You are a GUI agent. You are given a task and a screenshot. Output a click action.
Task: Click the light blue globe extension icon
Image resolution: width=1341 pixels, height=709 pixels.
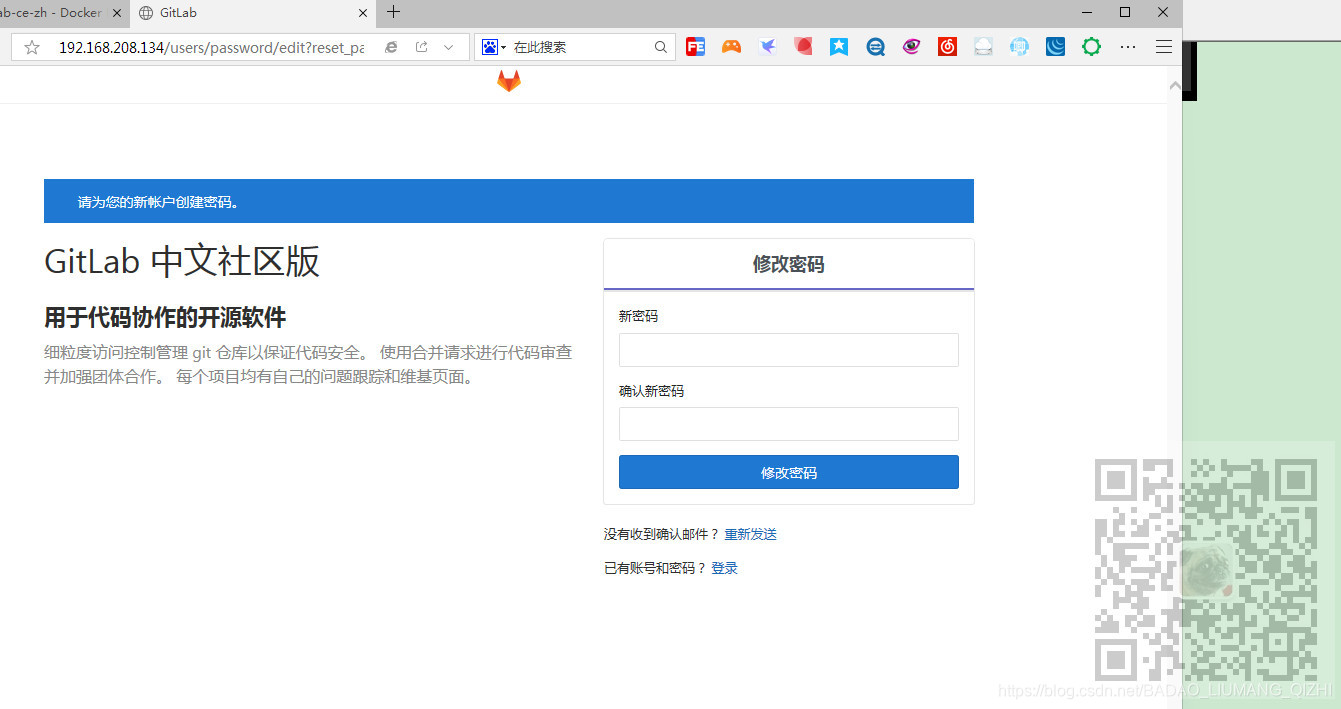(1019, 47)
